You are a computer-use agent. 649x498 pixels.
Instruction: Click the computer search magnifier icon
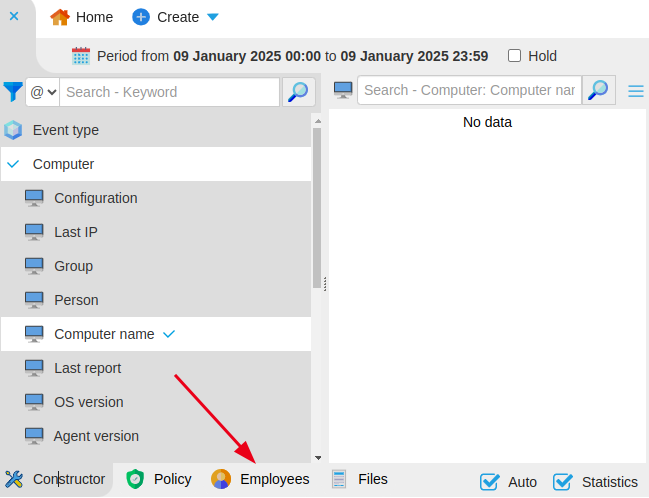click(598, 90)
